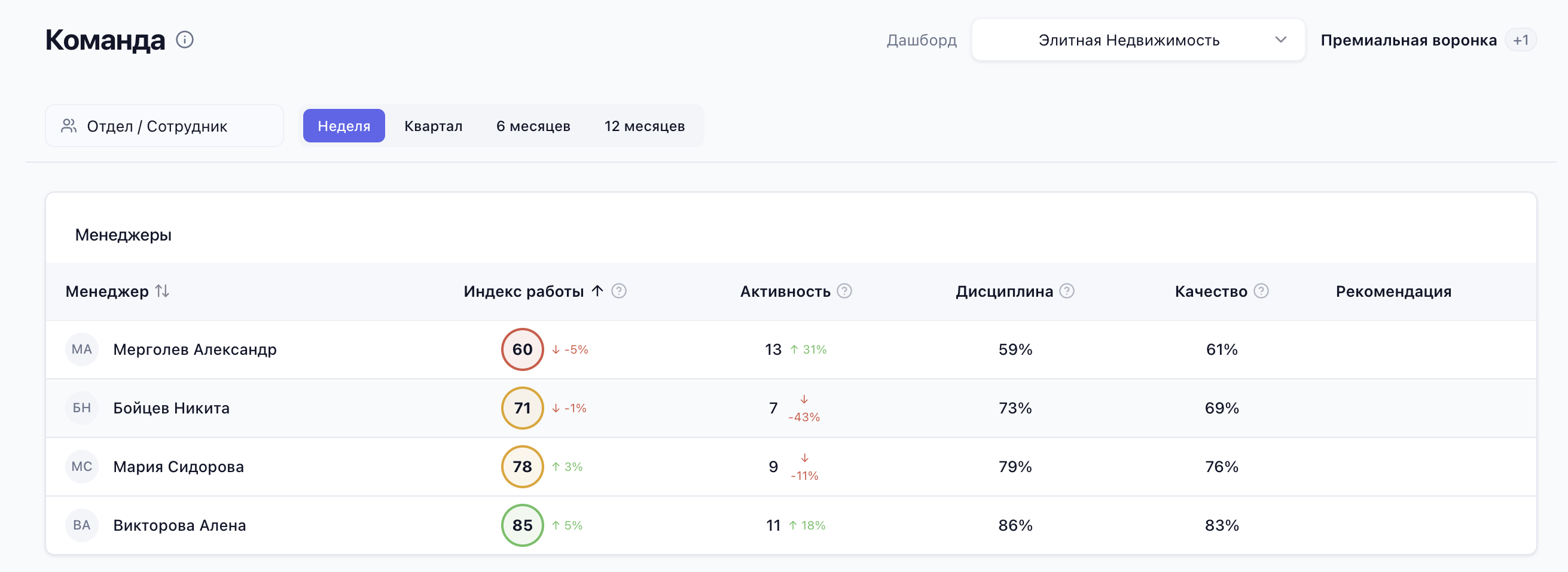Click the Менеджер column header
This screenshot has width=1568, height=572.
(x=107, y=291)
